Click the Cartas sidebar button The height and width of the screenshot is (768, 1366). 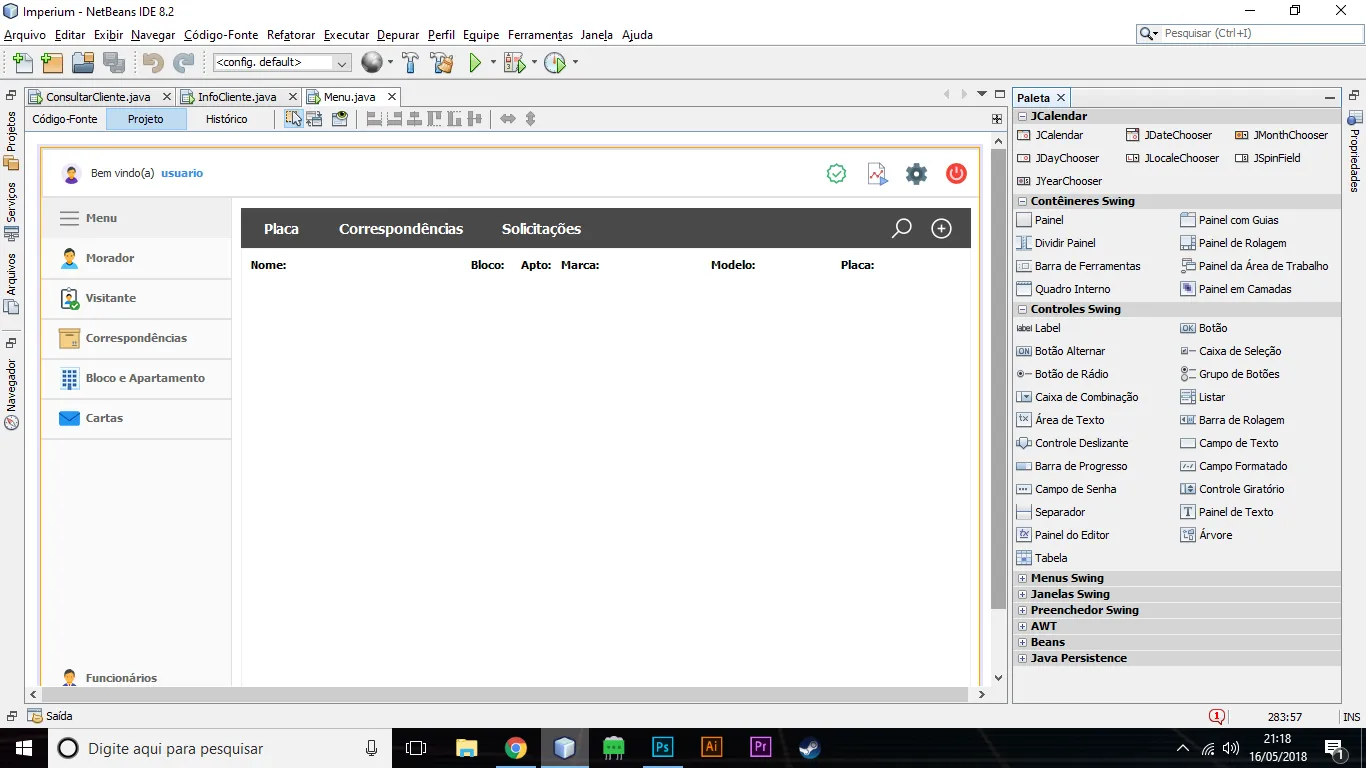(136, 418)
